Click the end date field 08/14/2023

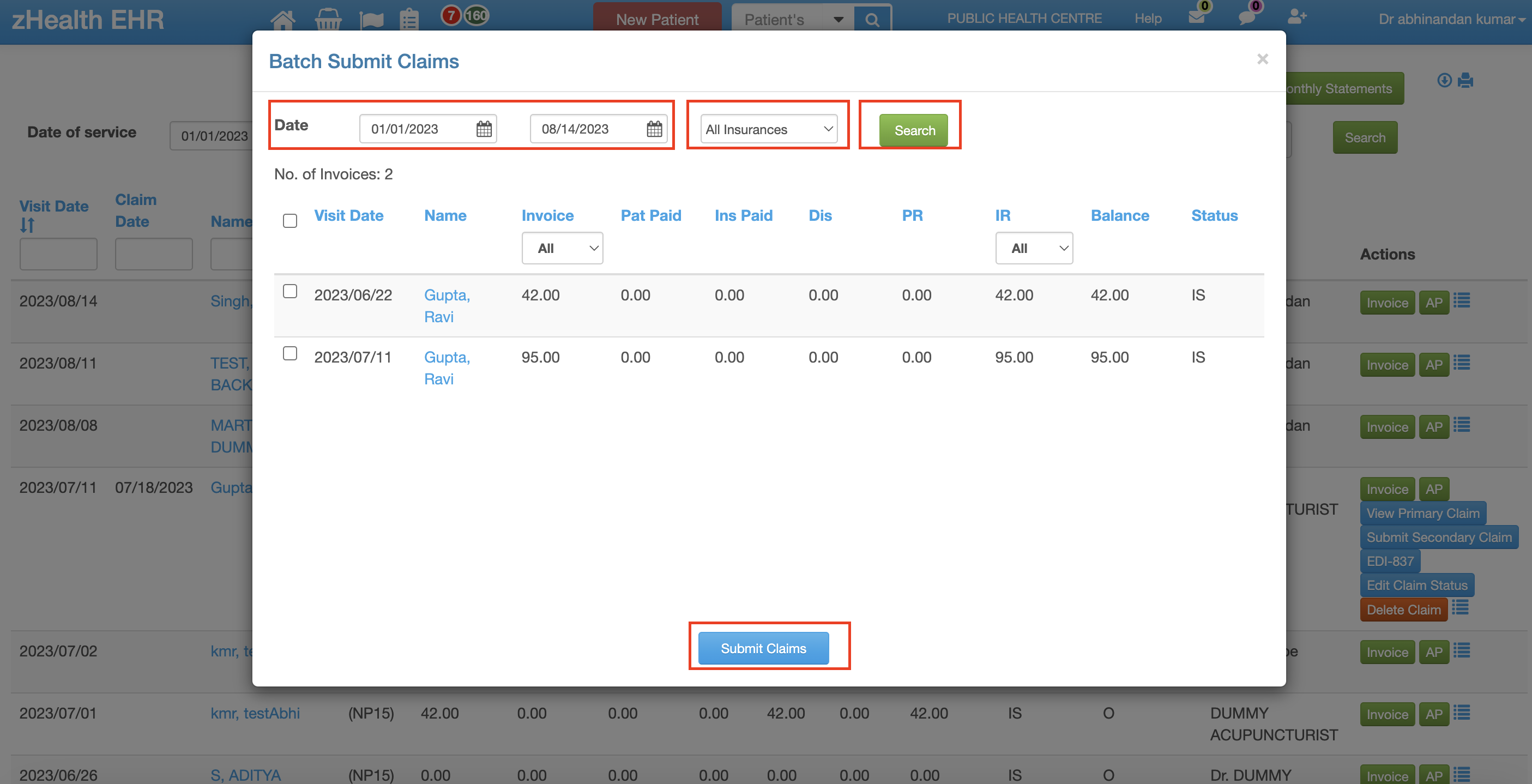pos(598,129)
